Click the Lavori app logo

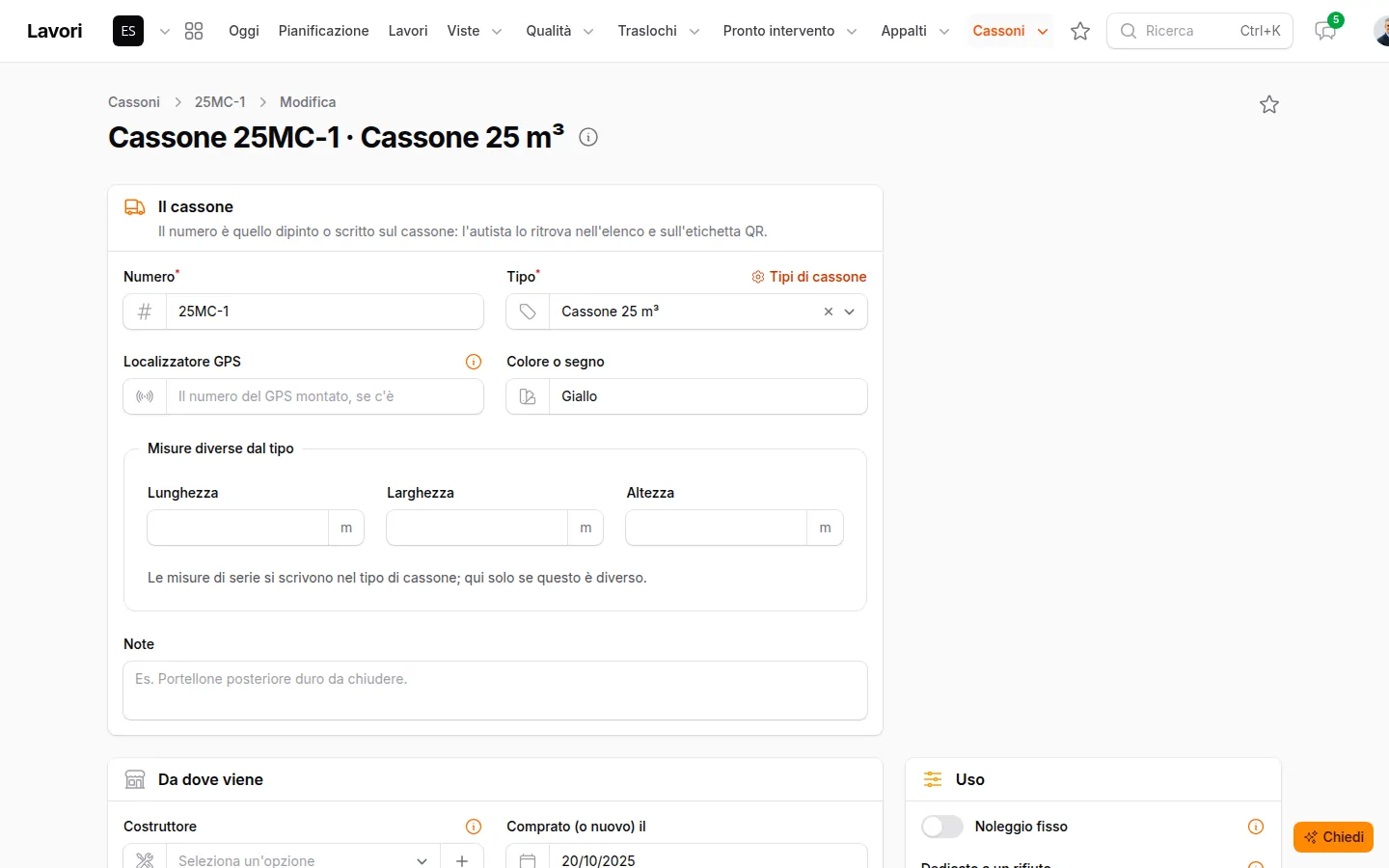coord(55,31)
